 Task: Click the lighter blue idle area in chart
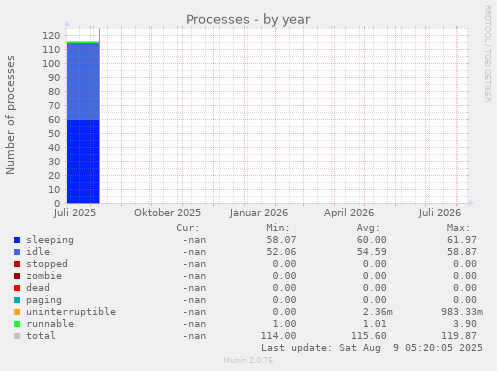[83, 81]
